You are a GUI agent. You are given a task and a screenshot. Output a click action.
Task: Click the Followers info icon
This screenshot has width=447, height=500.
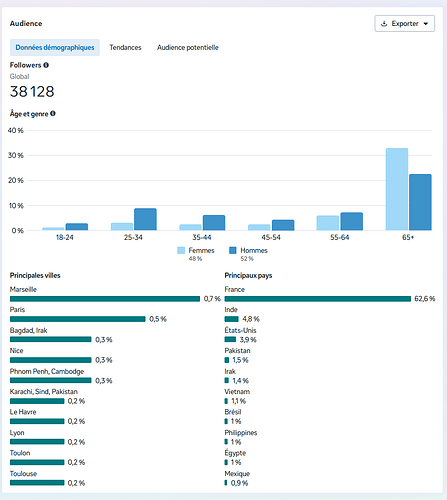pos(46,65)
